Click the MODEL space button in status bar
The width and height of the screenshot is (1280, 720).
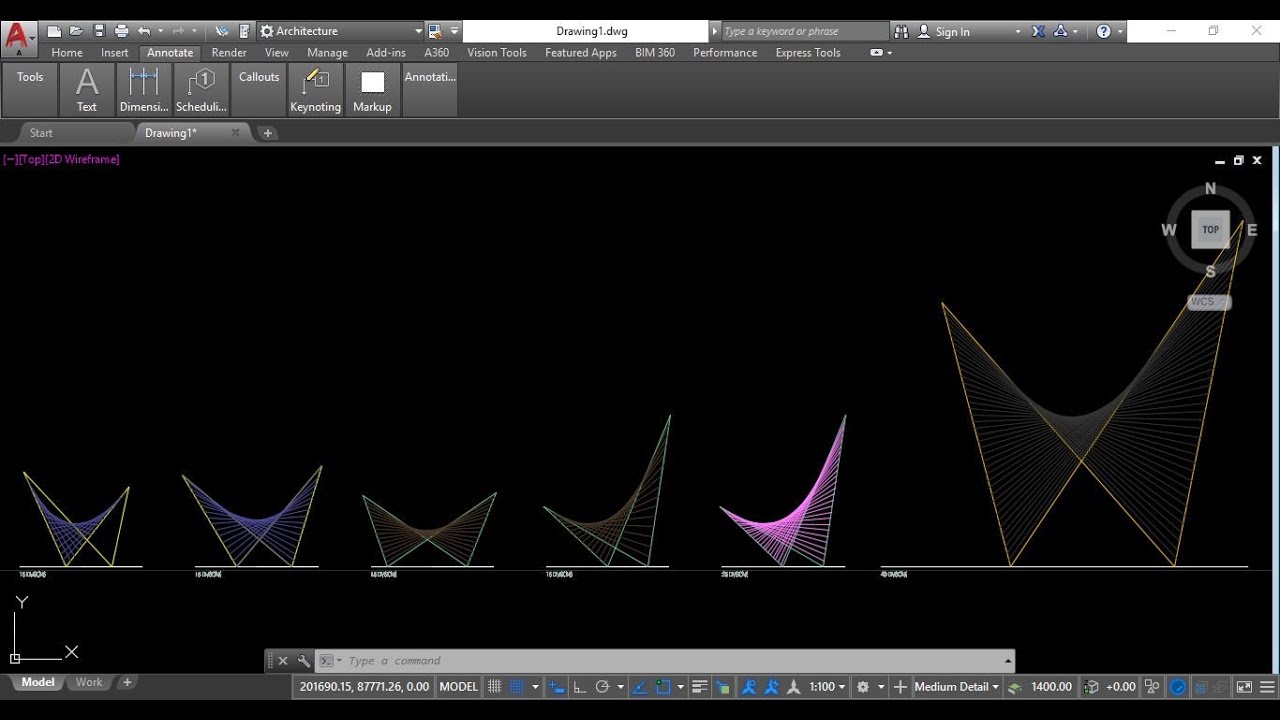point(459,687)
